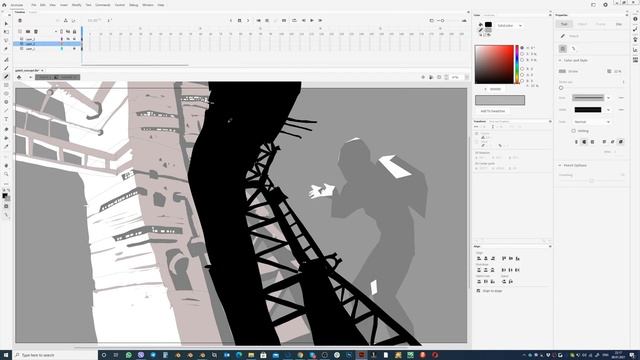Select the Selection arrow tool
Screen dimensions: 640x360
6,24
